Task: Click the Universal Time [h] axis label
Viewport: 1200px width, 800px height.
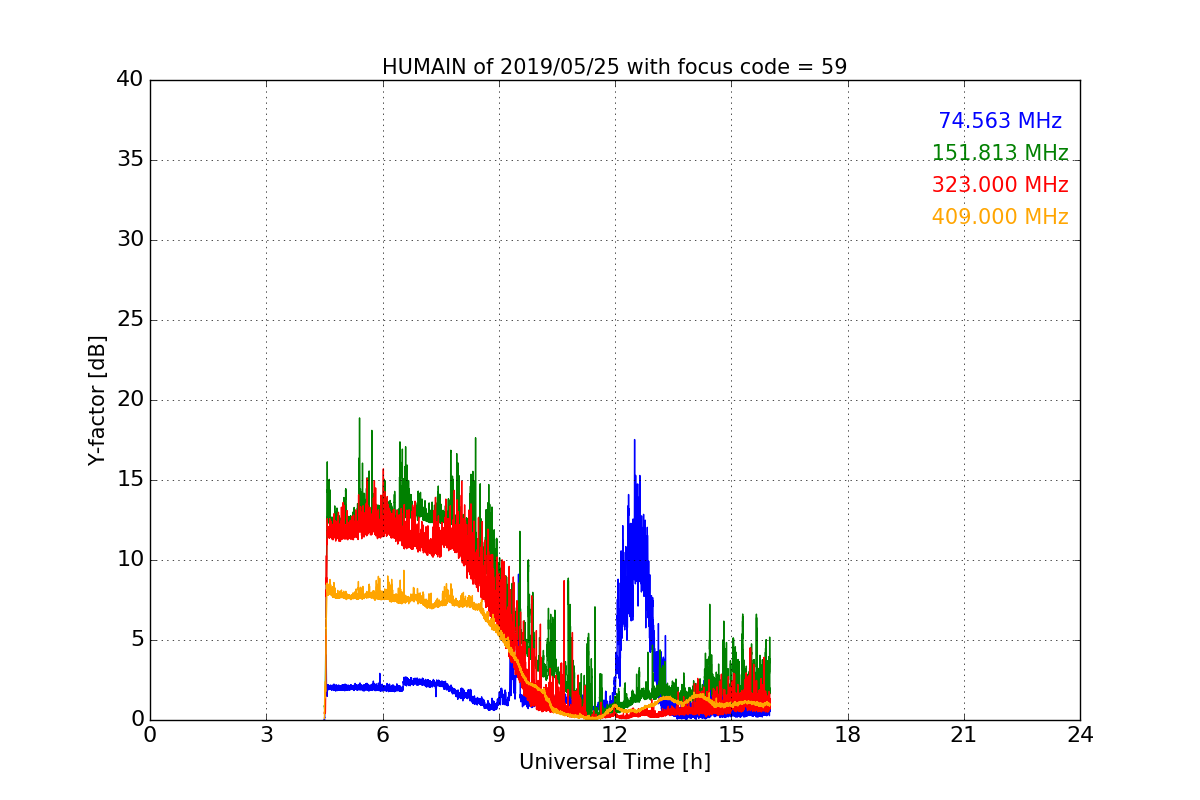Action: tap(614, 762)
